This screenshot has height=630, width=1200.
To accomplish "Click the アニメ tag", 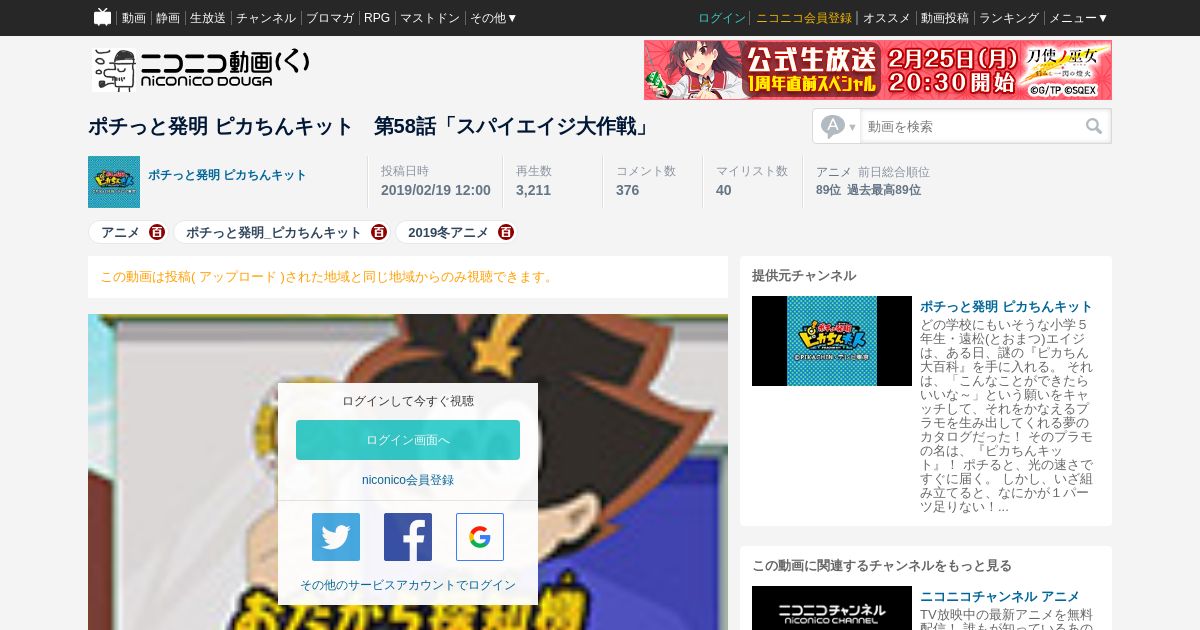I will tap(120, 232).
